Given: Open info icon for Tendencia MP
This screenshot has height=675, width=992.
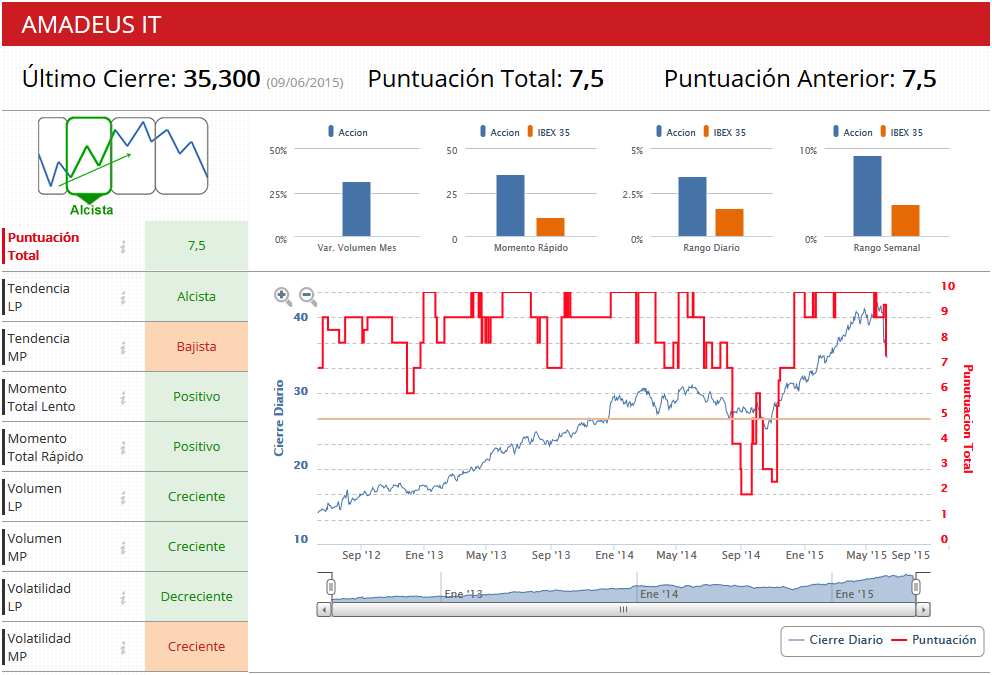Looking at the screenshot, I should [123, 347].
